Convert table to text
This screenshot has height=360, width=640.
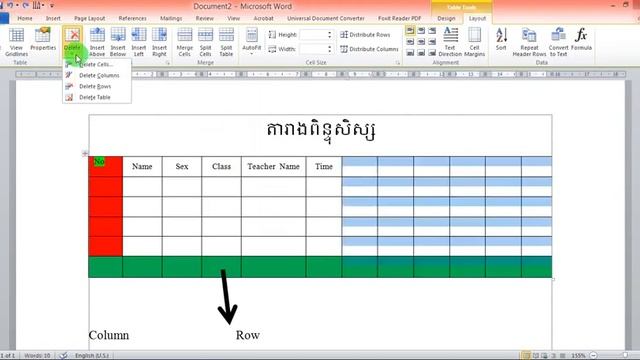558,42
